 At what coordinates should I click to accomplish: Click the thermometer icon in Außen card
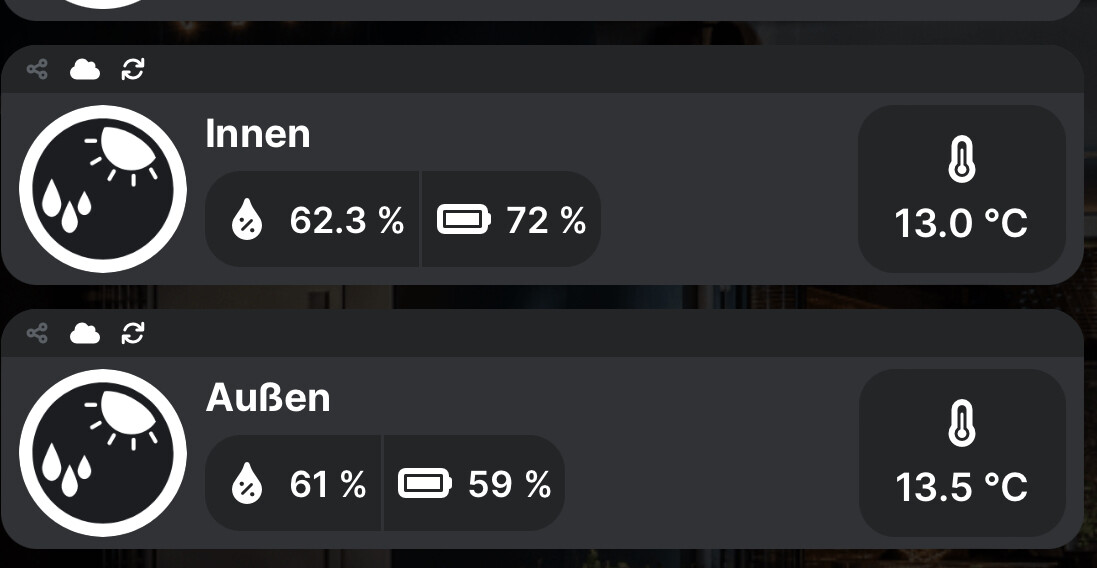(x=961, y=424)
